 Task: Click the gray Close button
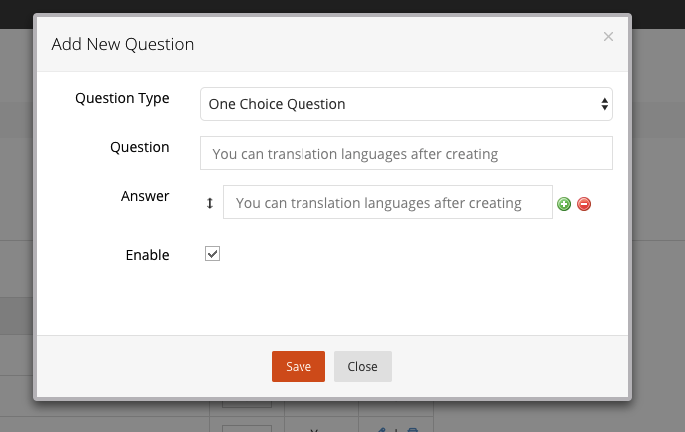tap(363, 366)
